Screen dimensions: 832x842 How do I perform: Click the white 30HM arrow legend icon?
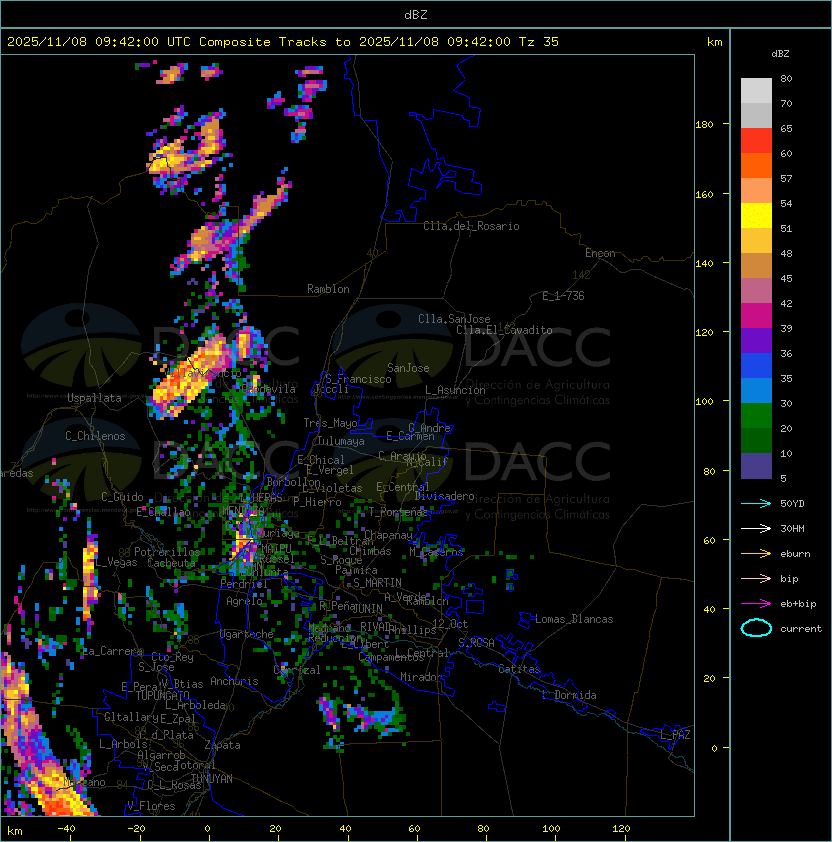click(756, 528)
